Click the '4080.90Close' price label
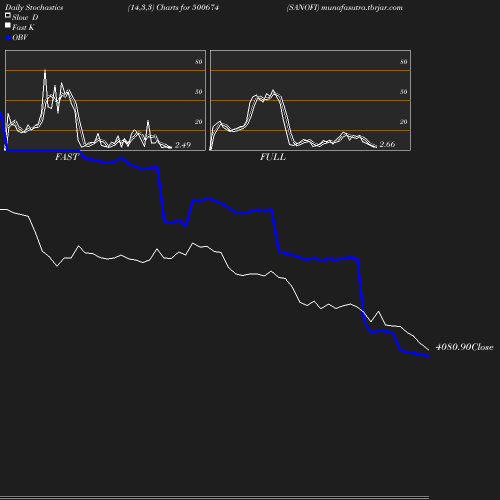Screen dimensions: 500x500 click(464, 347)
